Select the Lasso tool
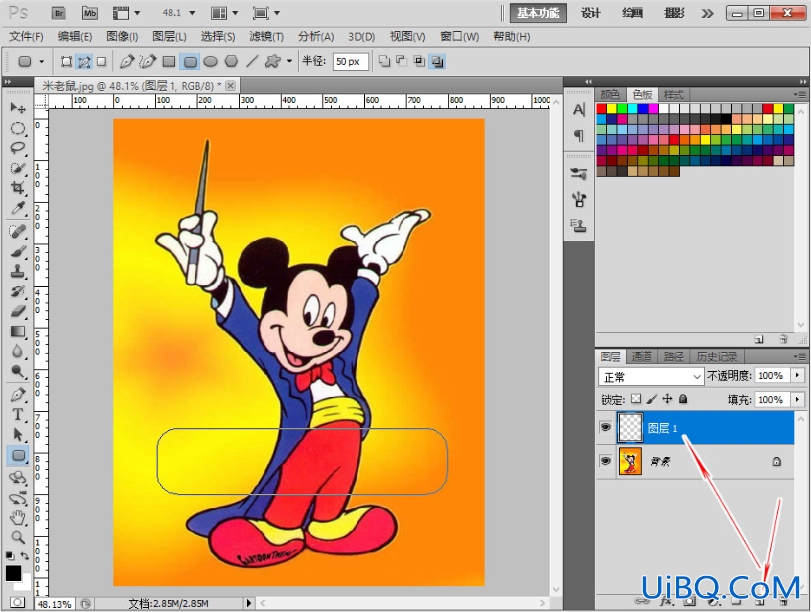 [x=18, y=148]
